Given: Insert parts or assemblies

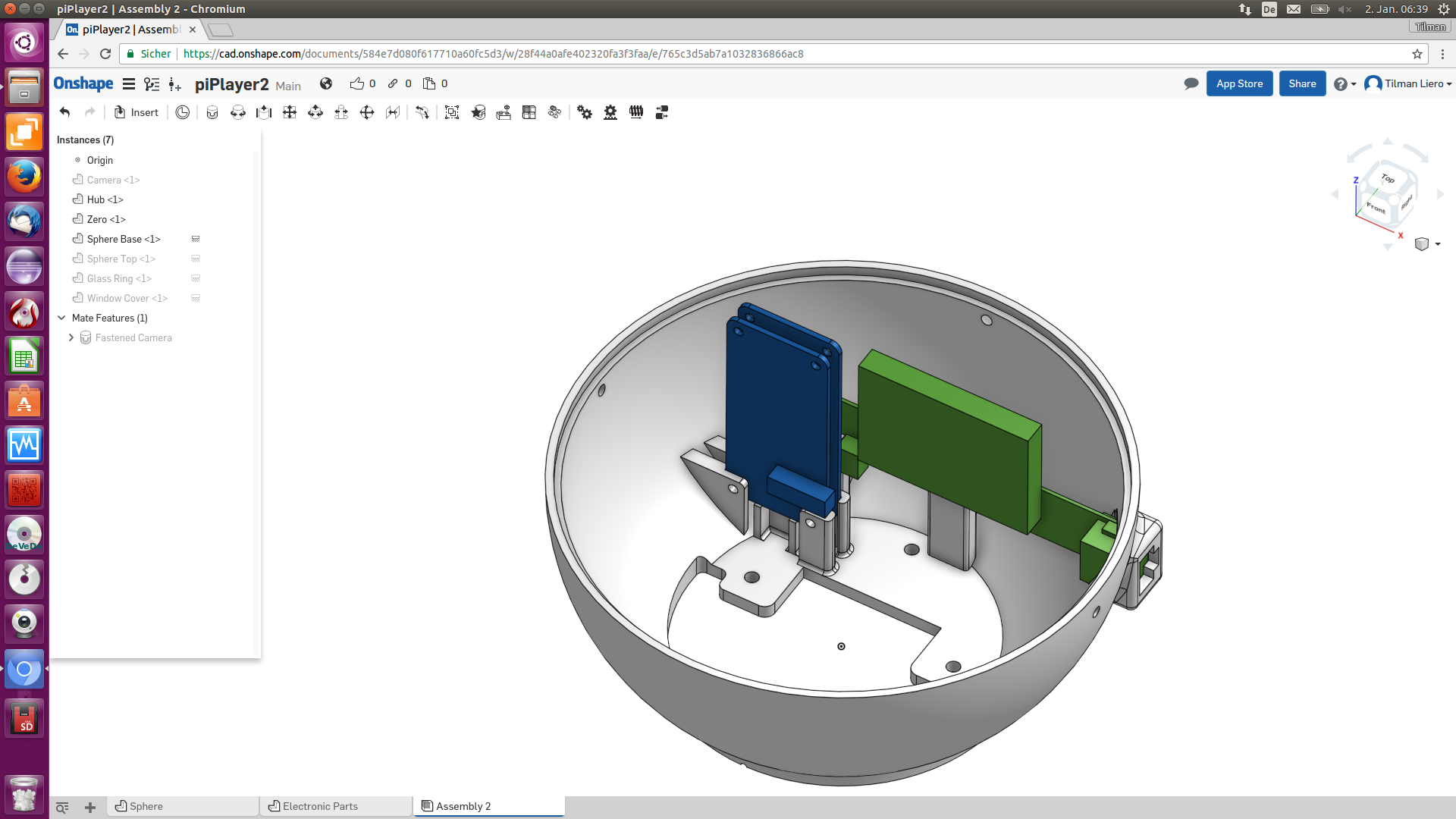Looking at the screenshot, I should tap(136, 112).
